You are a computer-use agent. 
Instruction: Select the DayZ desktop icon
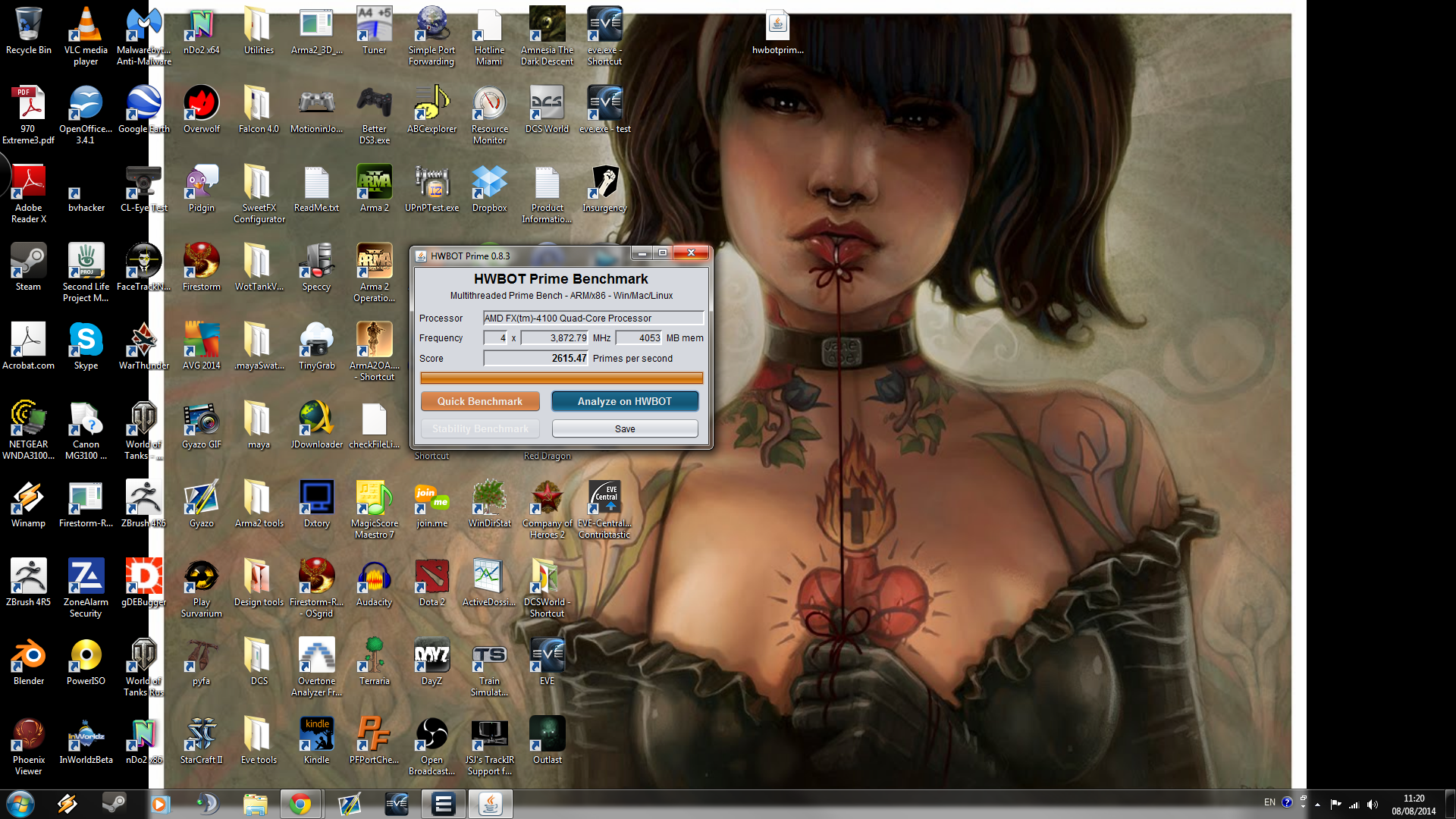[431, 661]
